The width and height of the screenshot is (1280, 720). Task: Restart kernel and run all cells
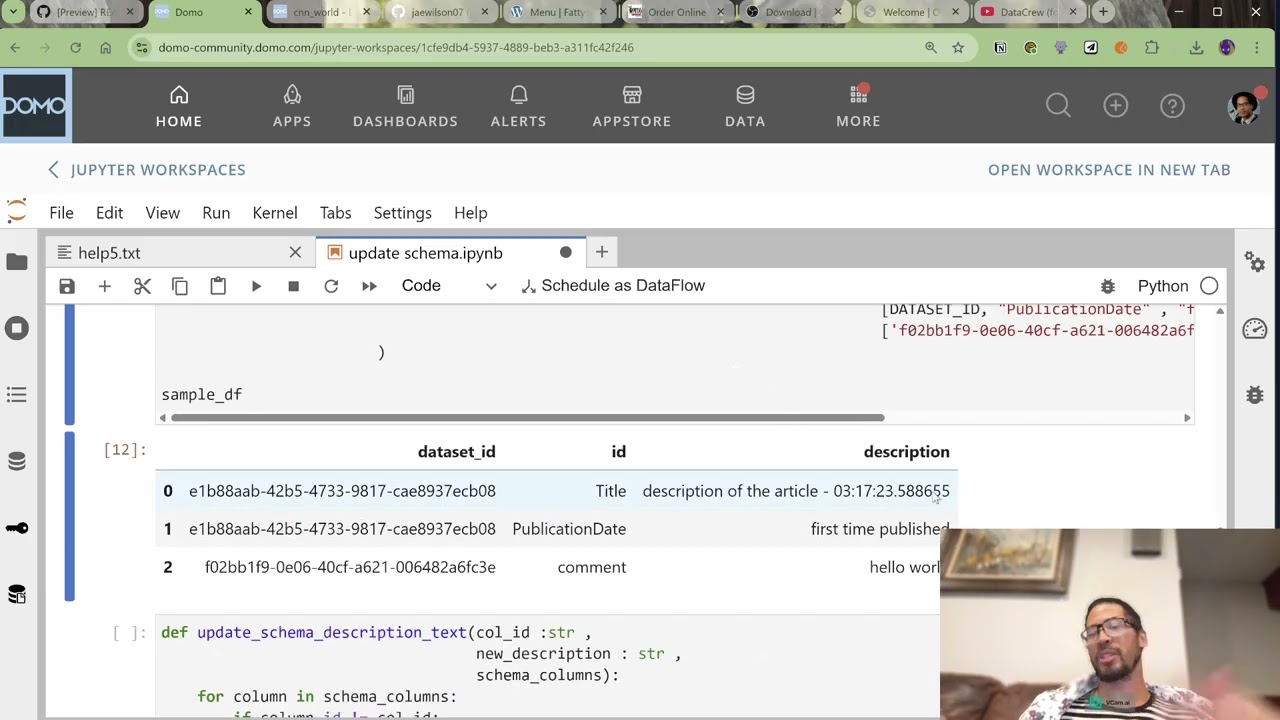369,286
